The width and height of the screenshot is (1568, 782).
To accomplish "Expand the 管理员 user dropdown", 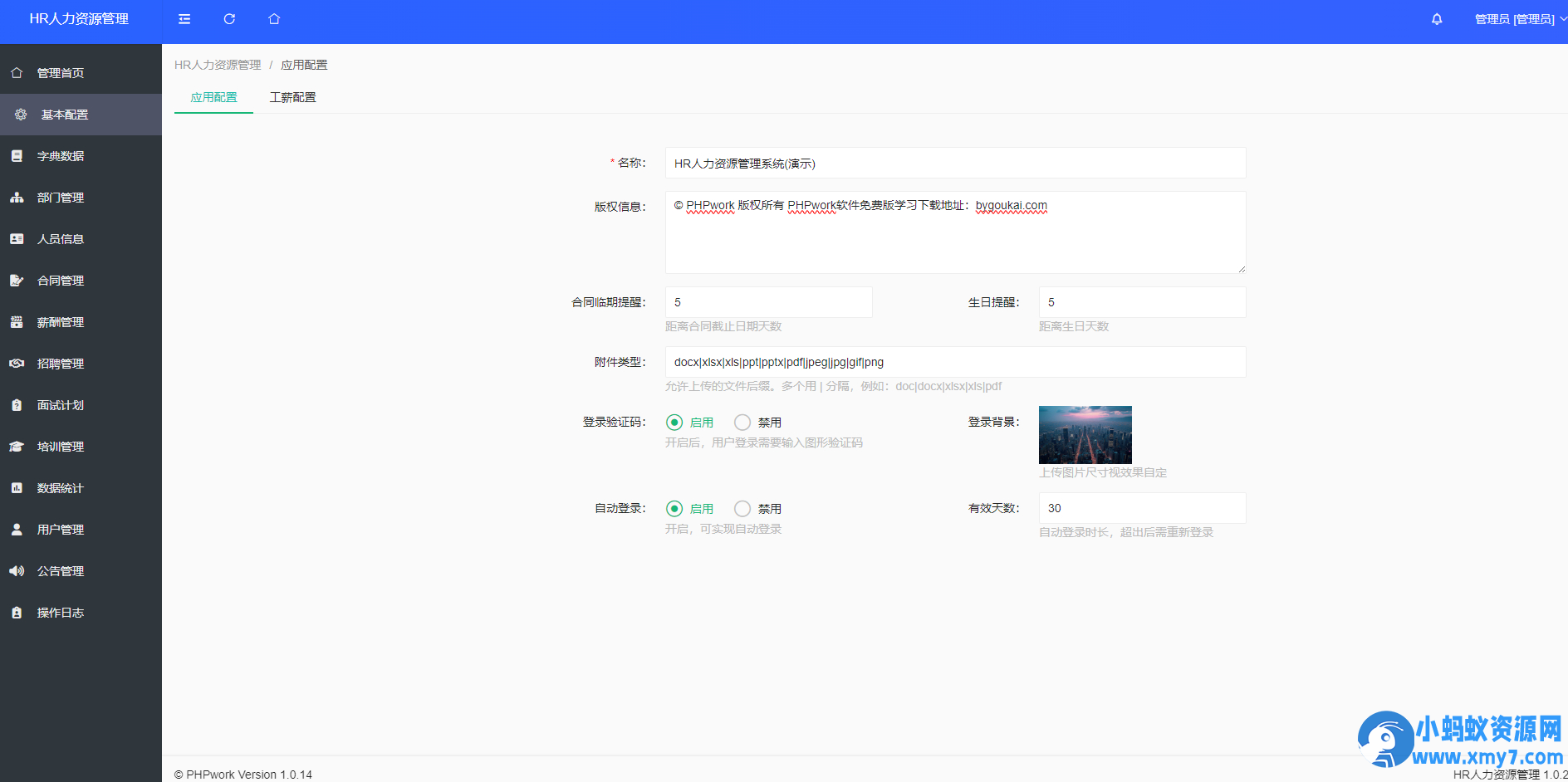I will pos(1517,19).
